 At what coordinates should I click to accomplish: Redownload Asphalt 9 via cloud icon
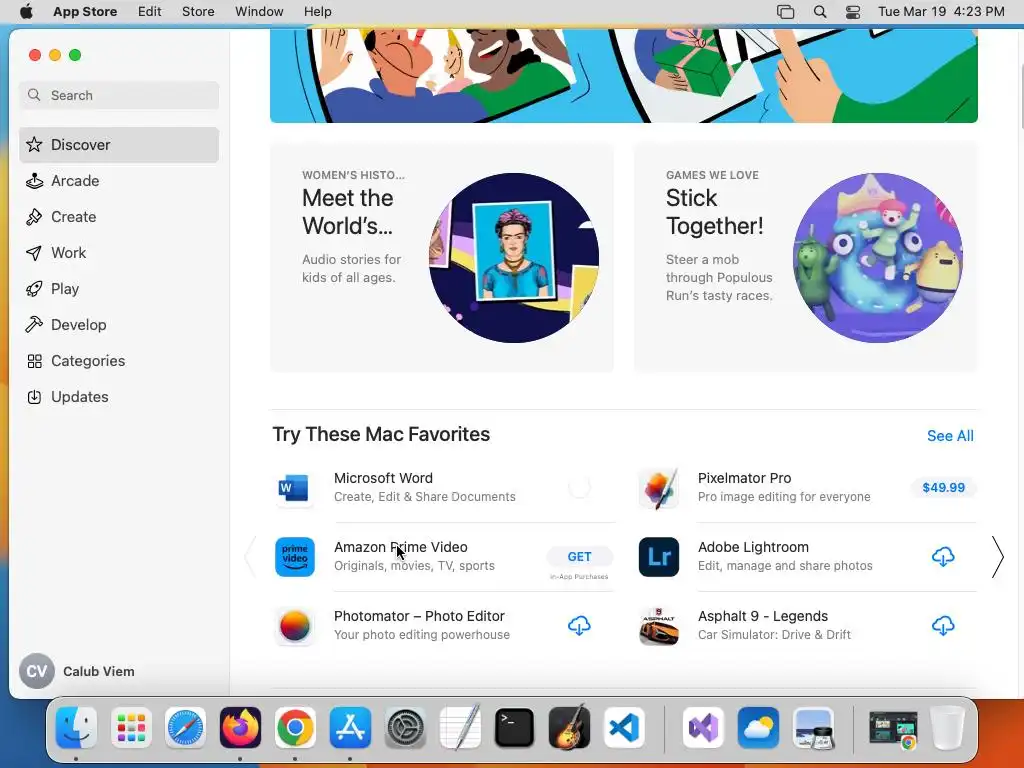pyautogui.click(x=943, y=626)
